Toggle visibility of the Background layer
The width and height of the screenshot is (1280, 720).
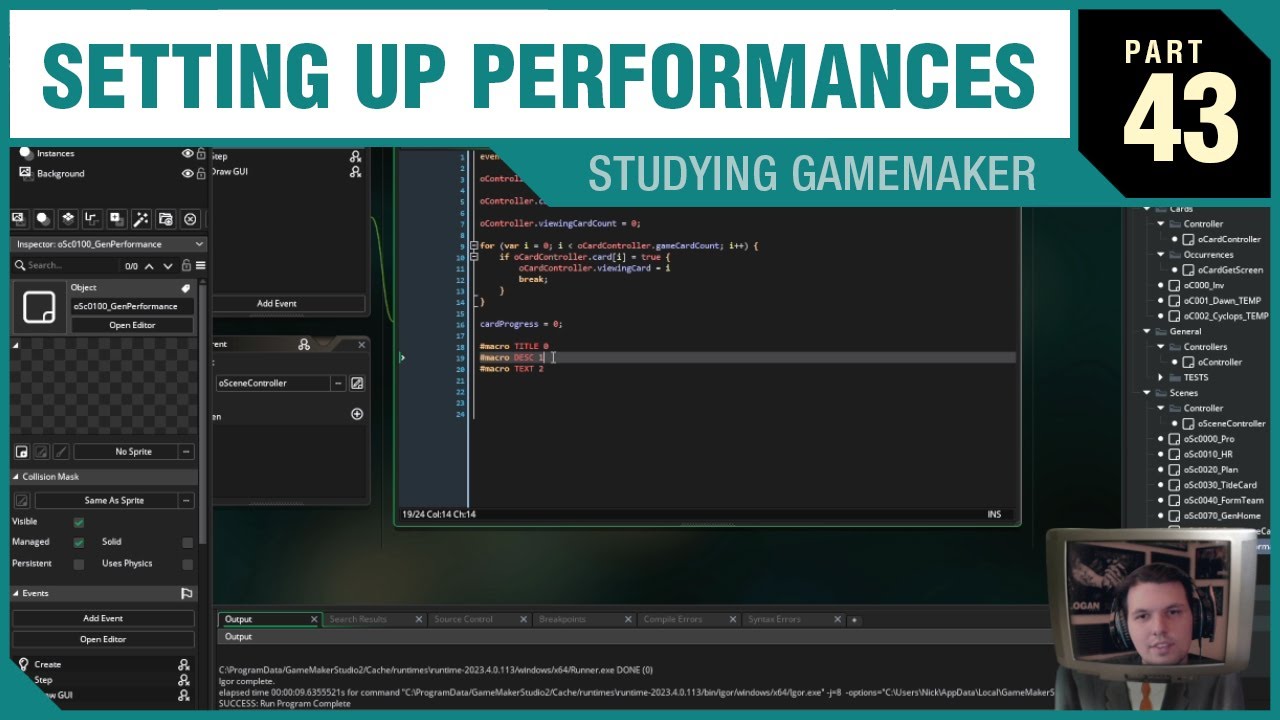[187, 173]
